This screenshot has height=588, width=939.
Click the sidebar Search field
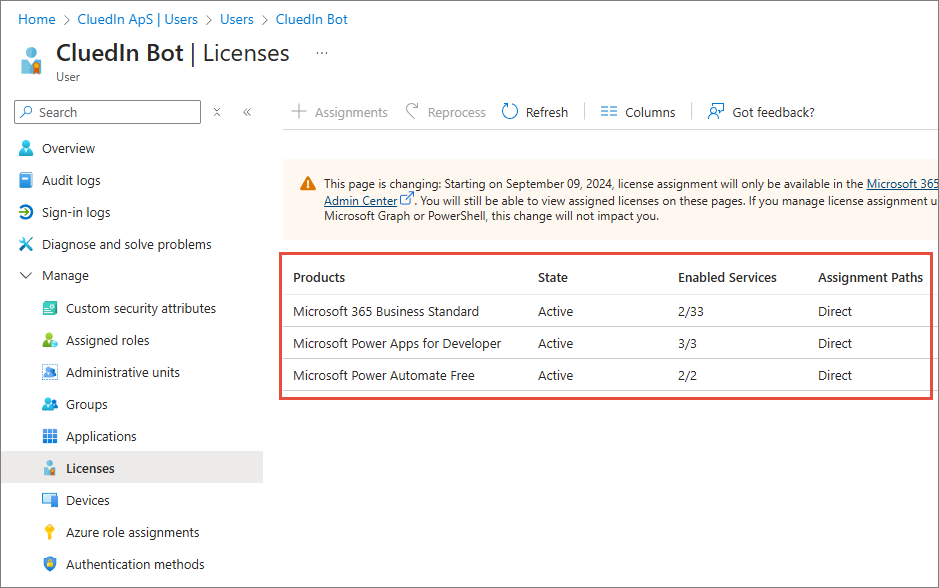[x=108, y=112]
